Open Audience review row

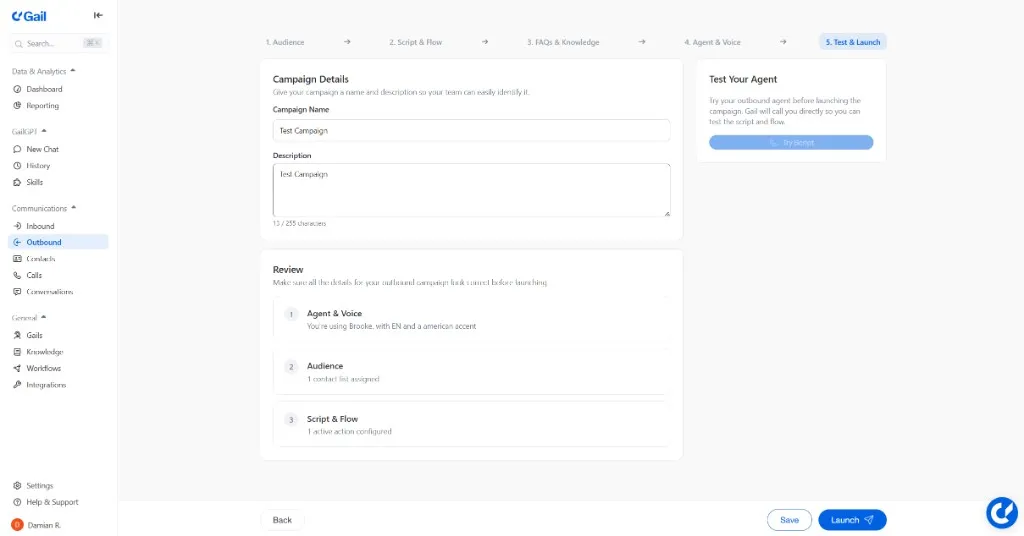coord(472,372)
